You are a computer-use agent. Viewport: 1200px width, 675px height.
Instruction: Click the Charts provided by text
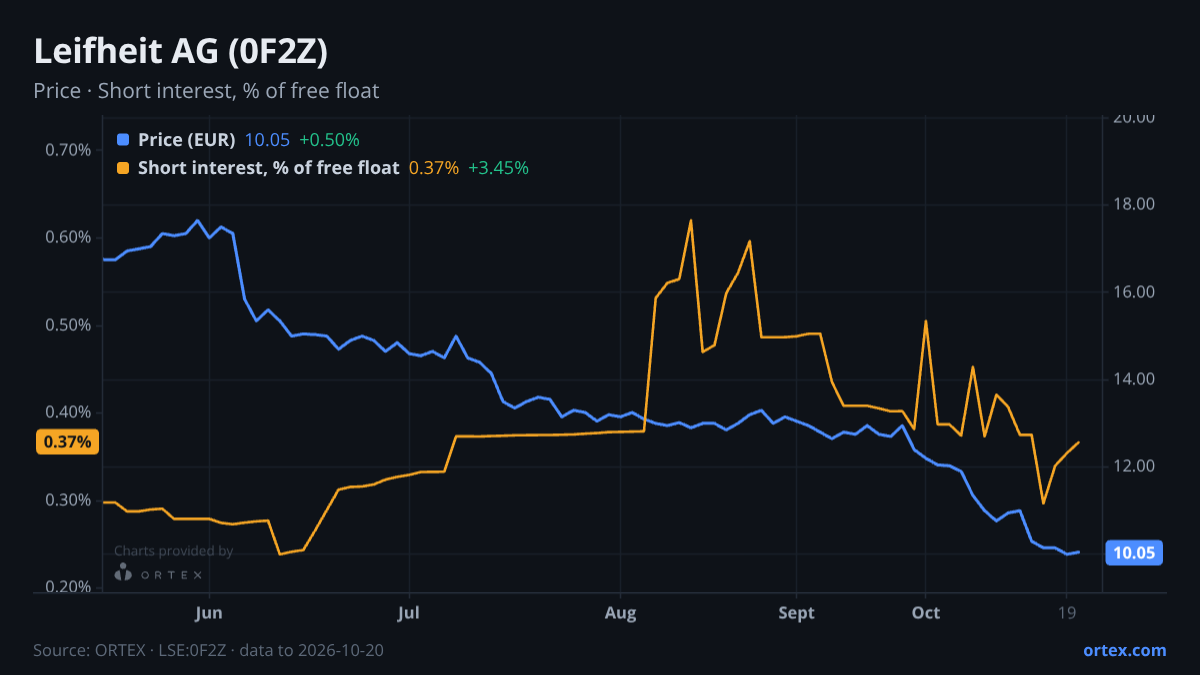tap(173, 550)
